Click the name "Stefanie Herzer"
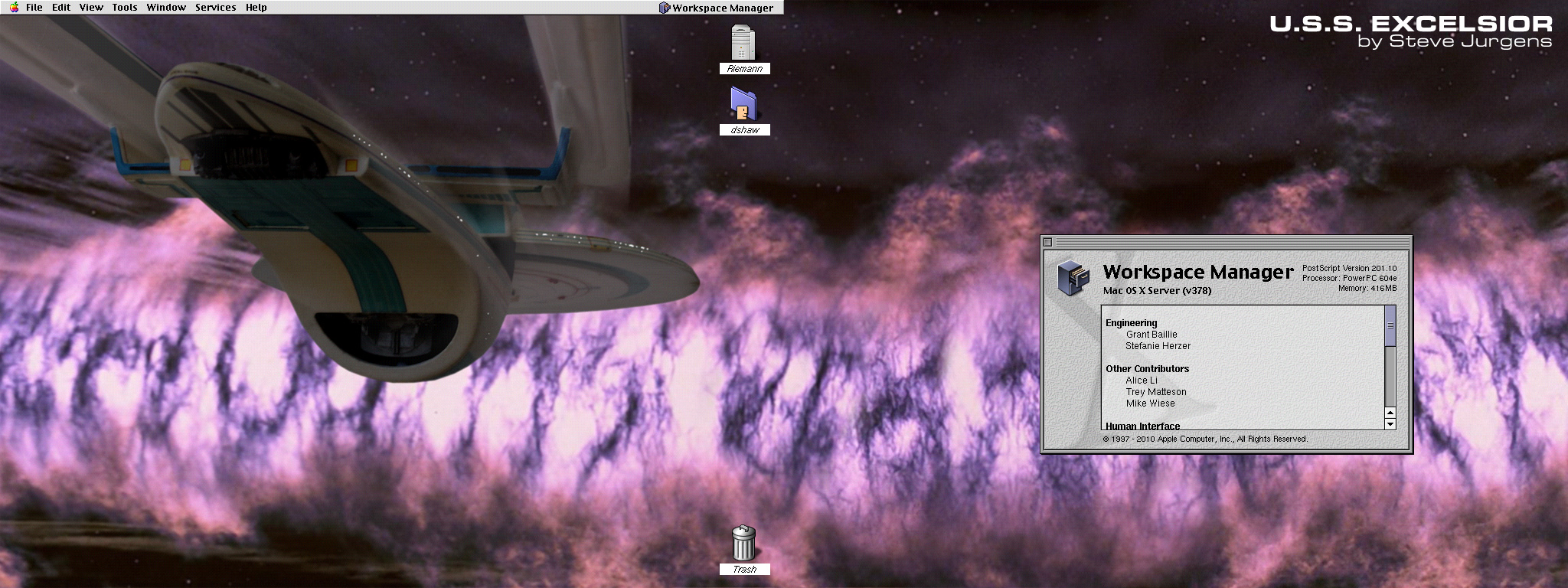1568x588 pixels. (x=1158, y=346)
